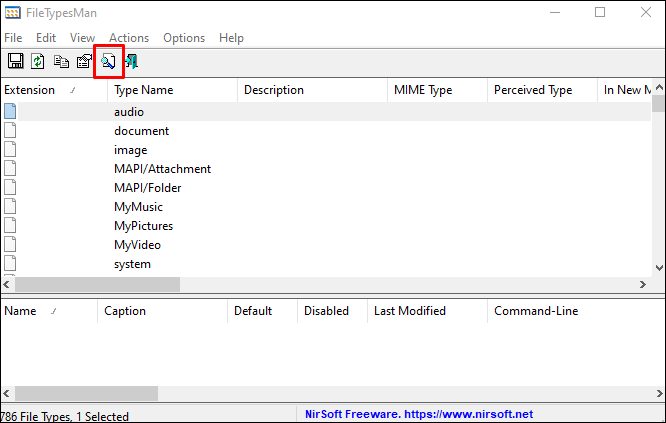Sort lower pane by Name column header
Screen dimensions: 666x423
(49, 311)
